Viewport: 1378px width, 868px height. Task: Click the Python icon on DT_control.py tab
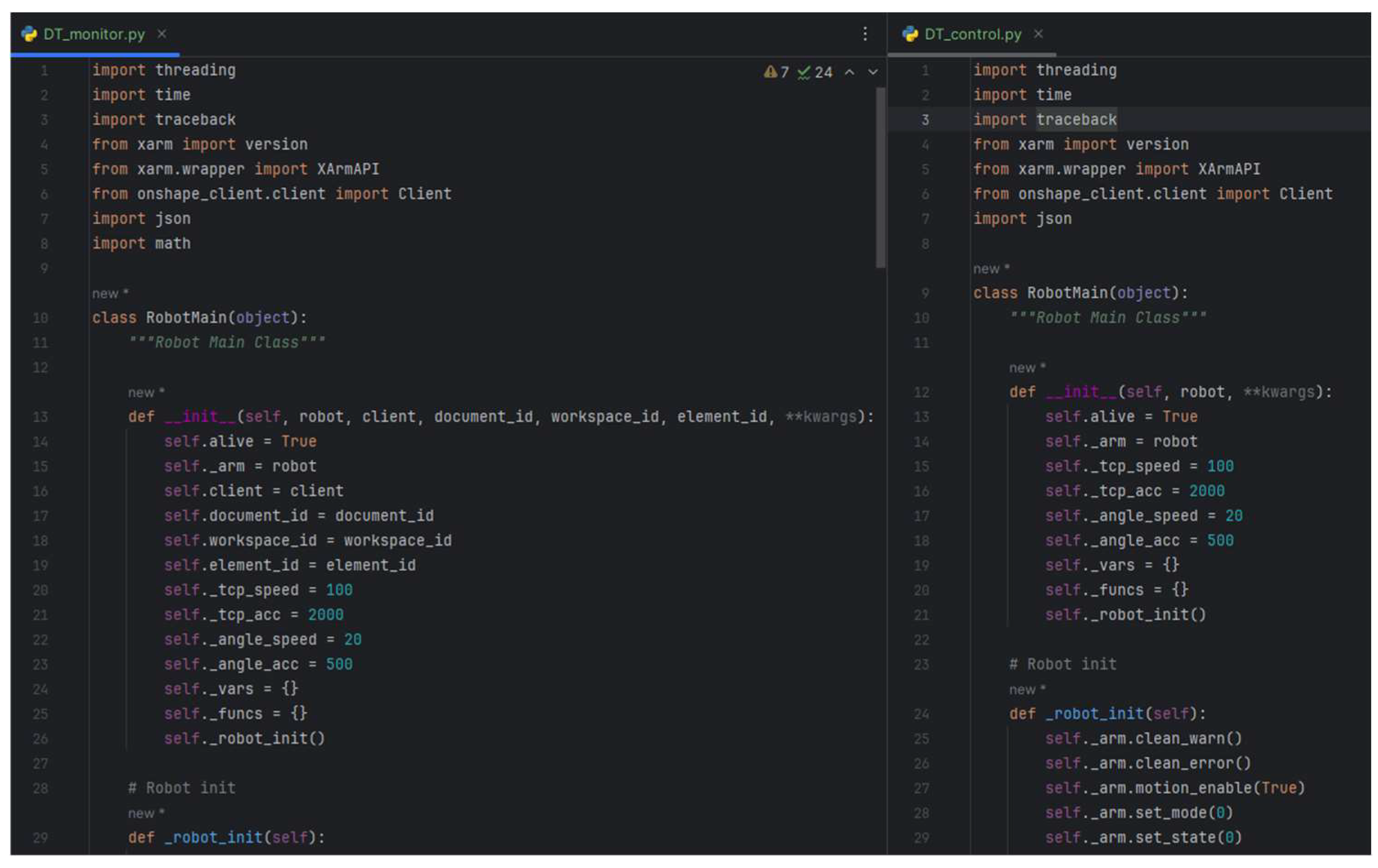click(x=910, y=34)
